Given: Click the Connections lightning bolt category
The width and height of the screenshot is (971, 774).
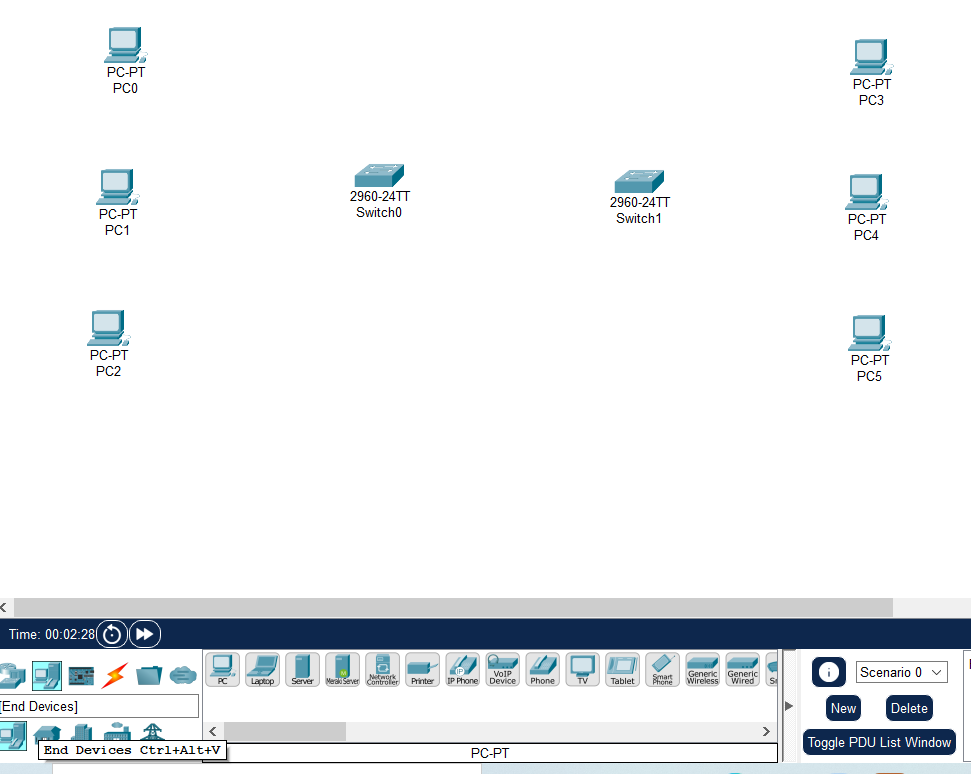Looking at the screenshot, I should click(x=115, y=676).
